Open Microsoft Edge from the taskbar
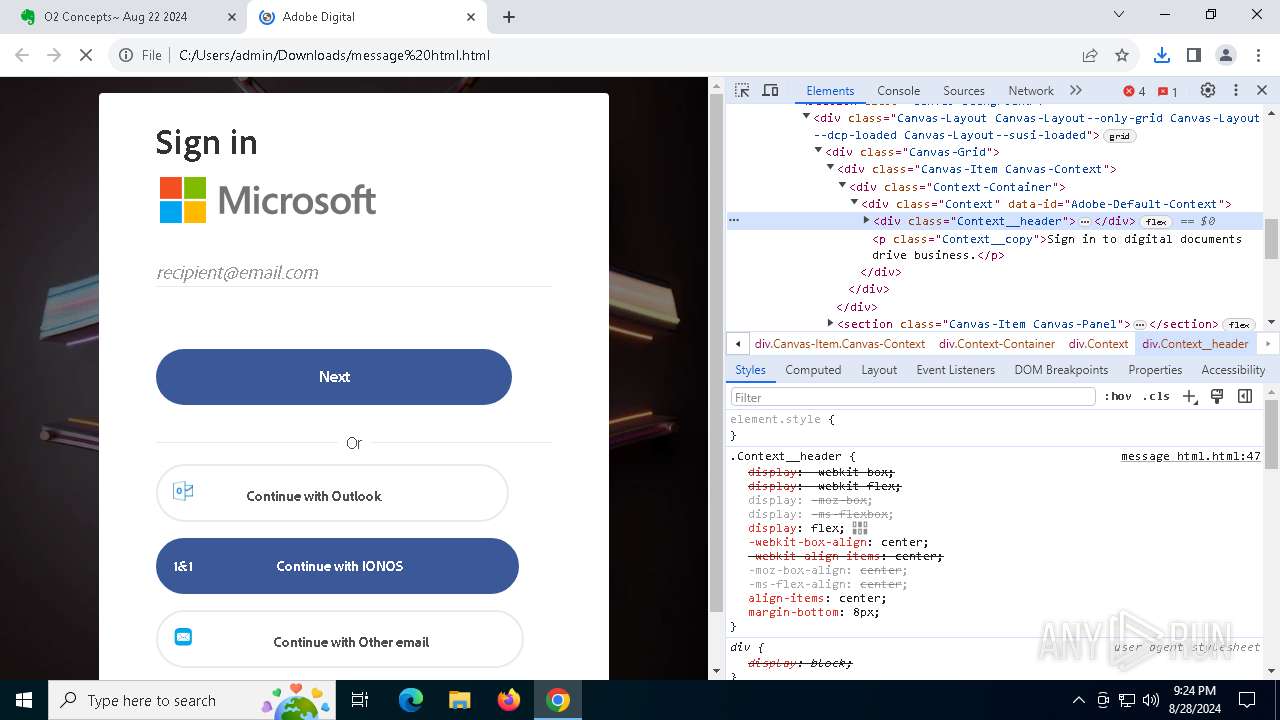Screen dimensions: 1280x720 [x=411, y=700]
